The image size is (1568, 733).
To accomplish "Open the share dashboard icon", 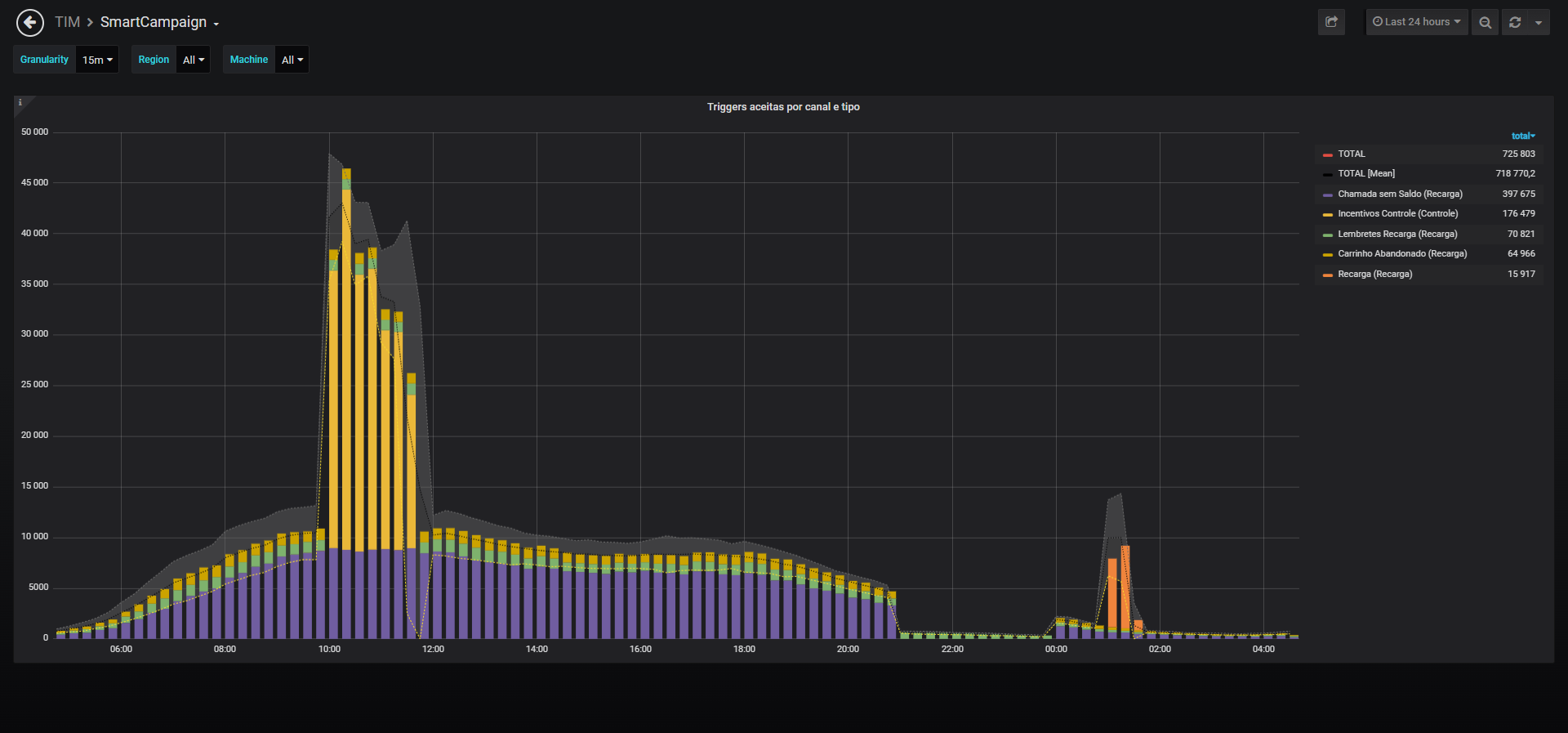I will [1331, 22].
